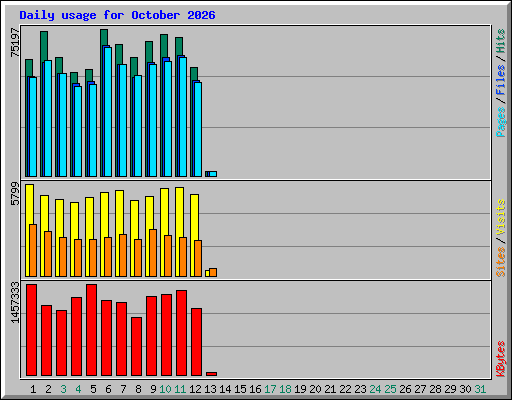This screenshot has height=400, width=512.
Task: Click green day 24 label on x-axis
Action: coord(375,389)
